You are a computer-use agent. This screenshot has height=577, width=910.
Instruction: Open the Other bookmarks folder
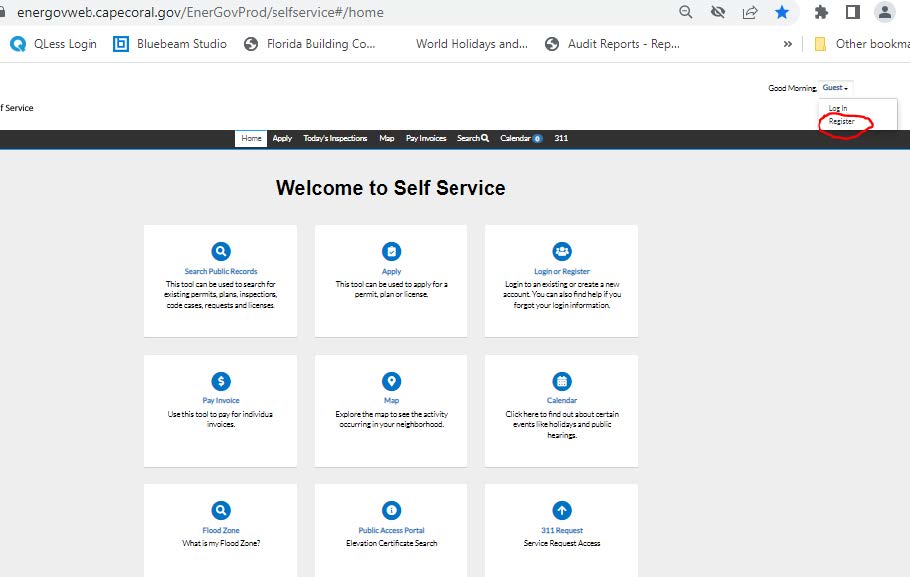[x=863, y=43]
